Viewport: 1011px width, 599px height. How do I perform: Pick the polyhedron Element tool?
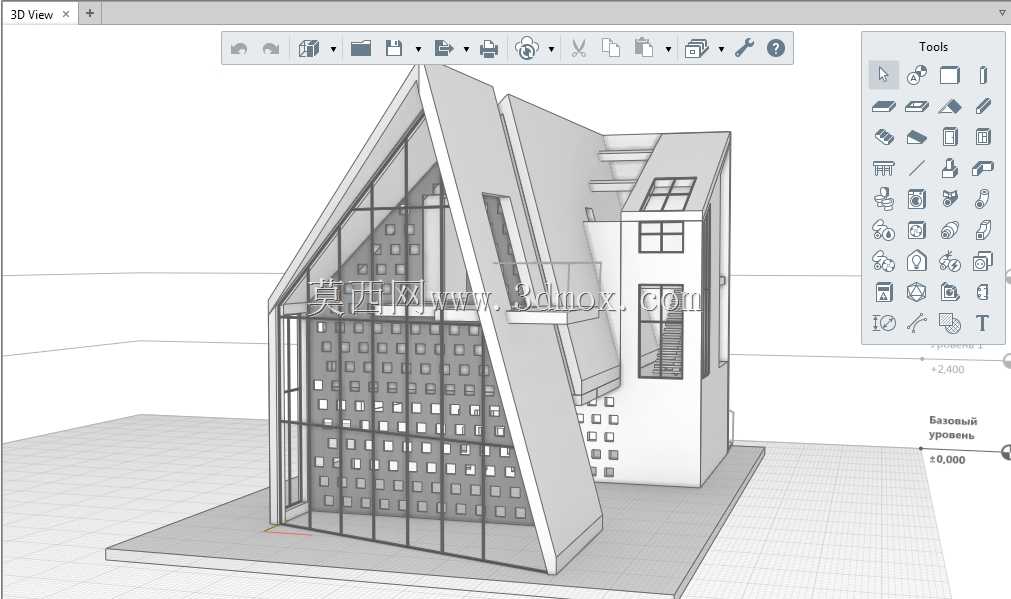(916, 292)
